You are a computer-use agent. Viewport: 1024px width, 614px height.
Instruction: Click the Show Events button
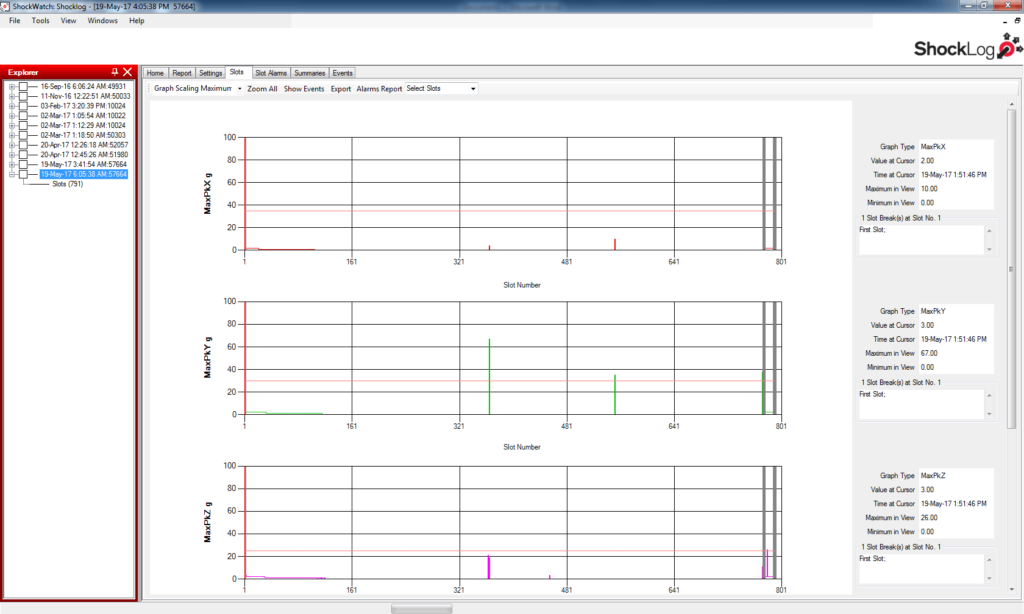pos(304,89)
